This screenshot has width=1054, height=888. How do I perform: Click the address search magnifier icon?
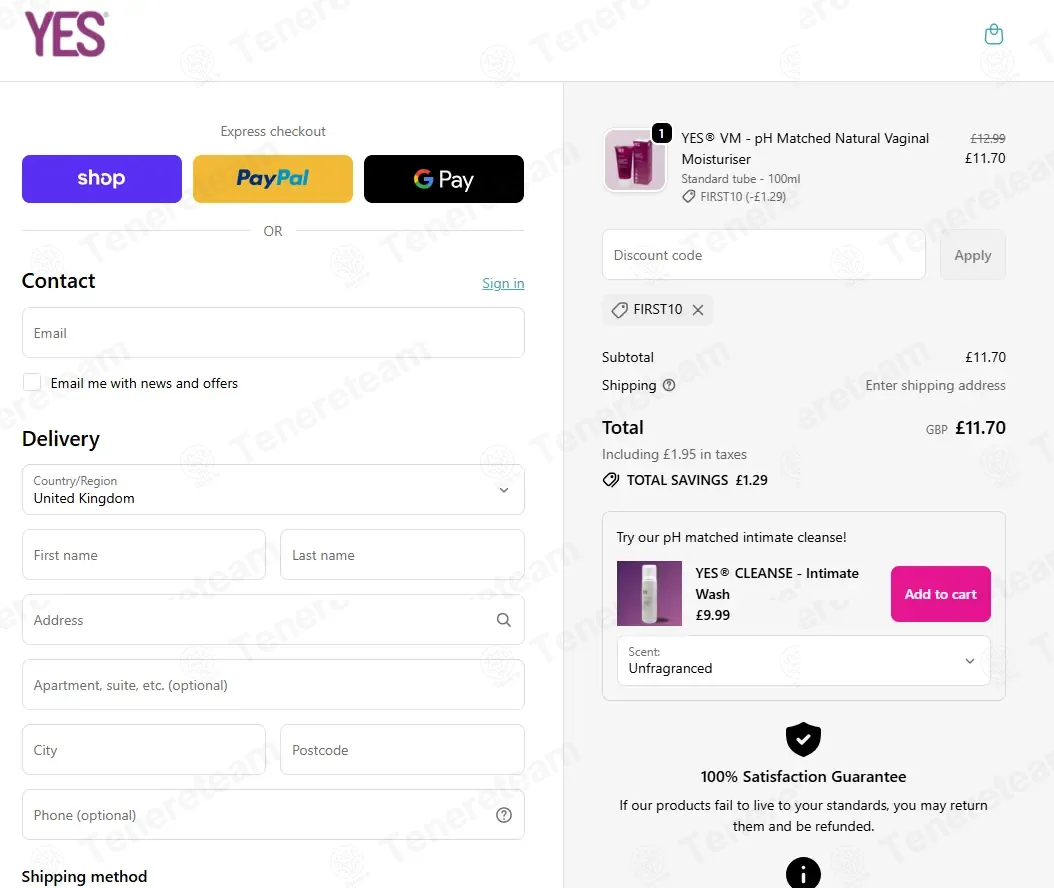(504, 620)
